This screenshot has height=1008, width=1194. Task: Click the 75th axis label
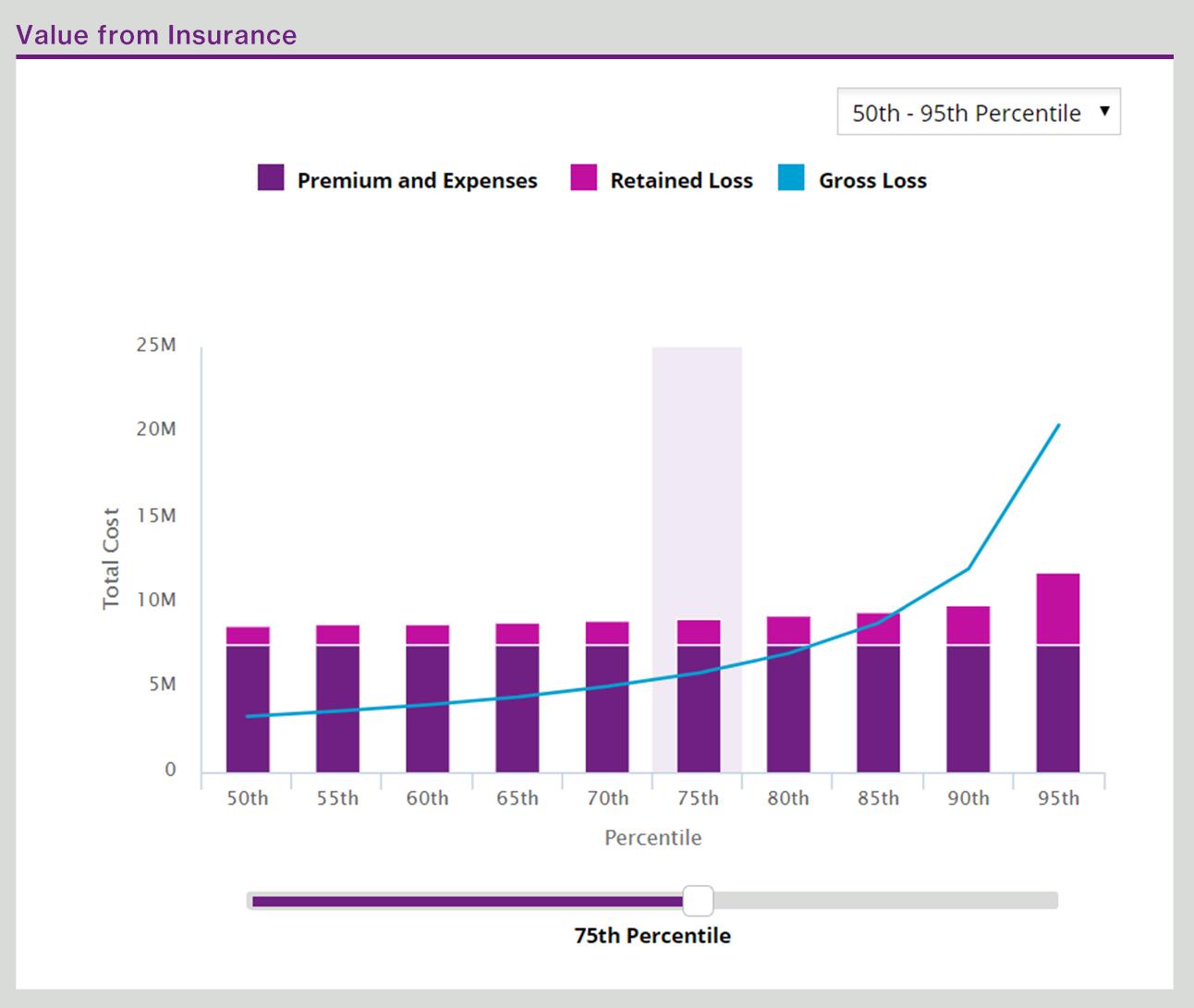(x=698, y=798)
